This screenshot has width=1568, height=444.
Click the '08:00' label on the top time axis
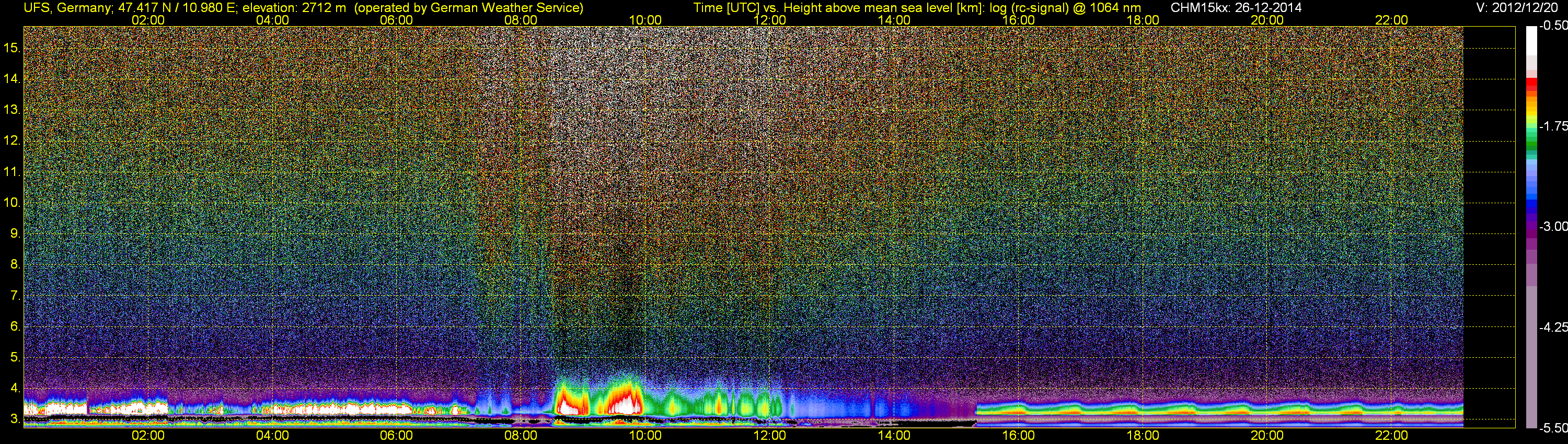(521, 20)
